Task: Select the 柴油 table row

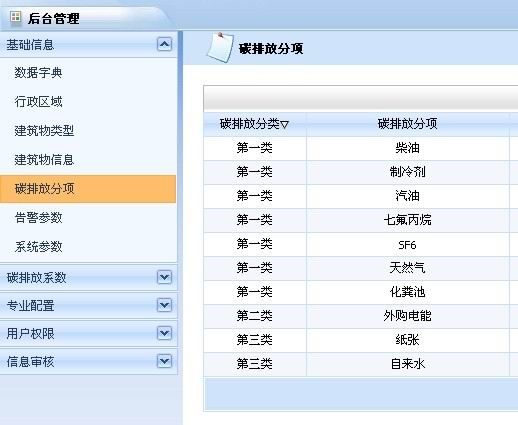Action: pos(361,148)
